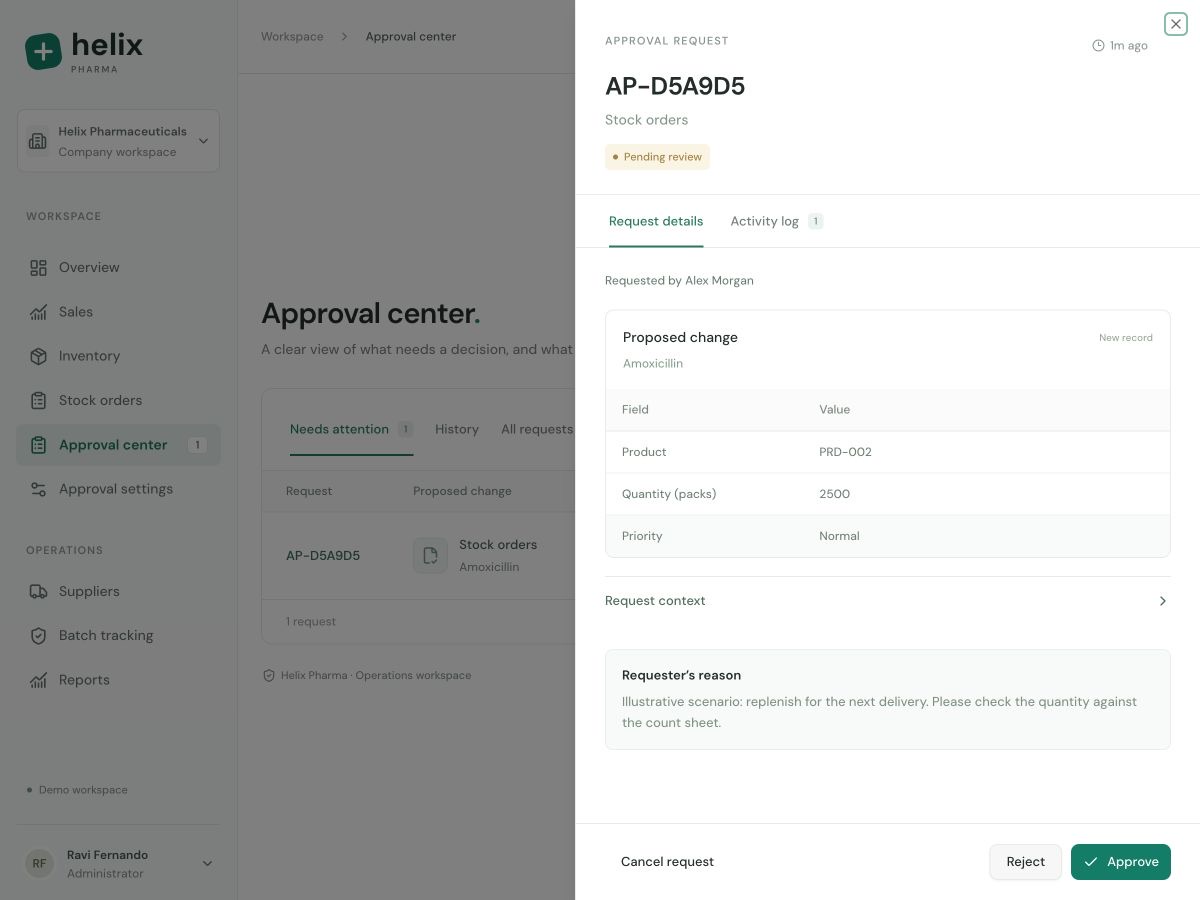1200x900 pixels.
Task: Click the PRD-002 product value
Action: 845,452
